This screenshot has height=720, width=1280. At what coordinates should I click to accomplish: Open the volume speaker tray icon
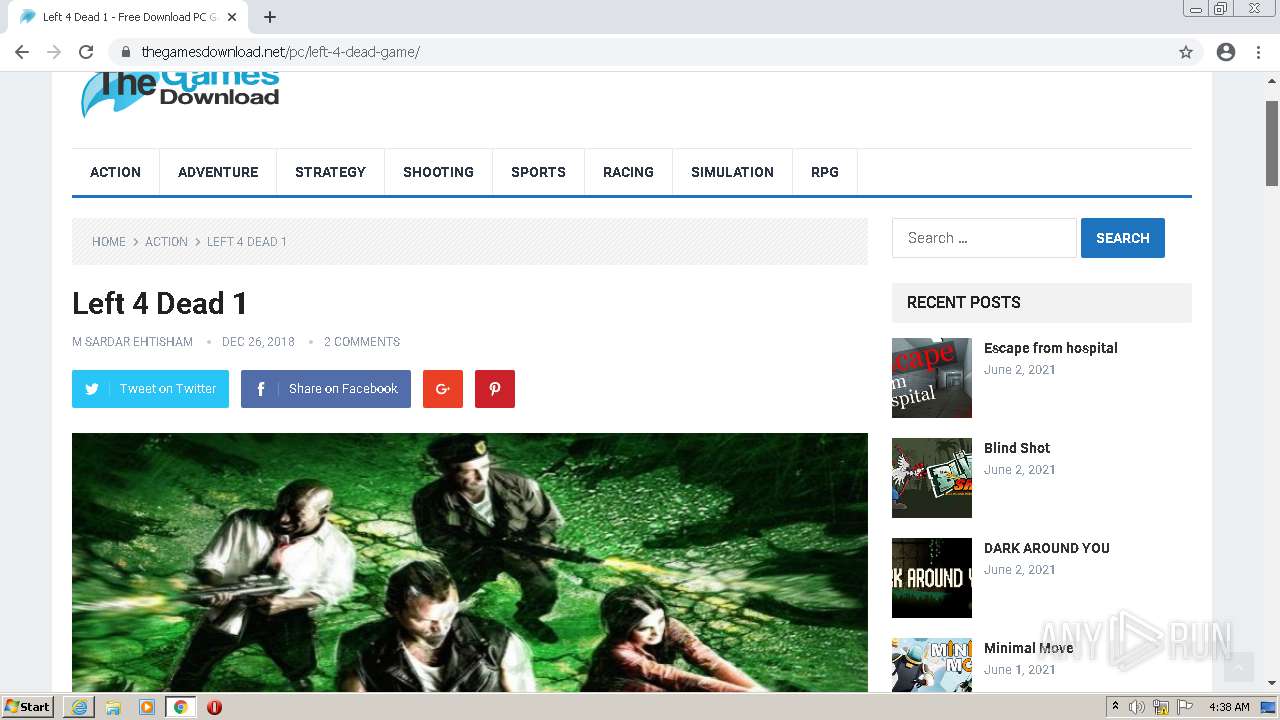tap(1137, 707)
